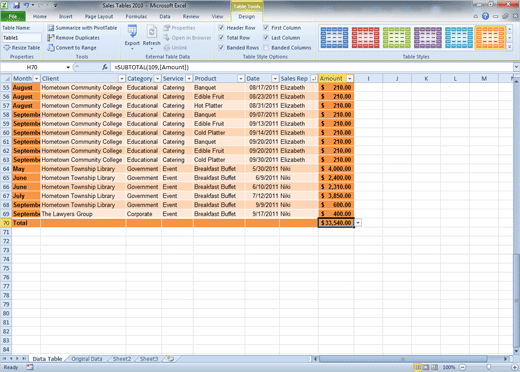The image size is (520, 372).
Task: Click the Undo icon in title bar
Action: [x=26, y=6]
